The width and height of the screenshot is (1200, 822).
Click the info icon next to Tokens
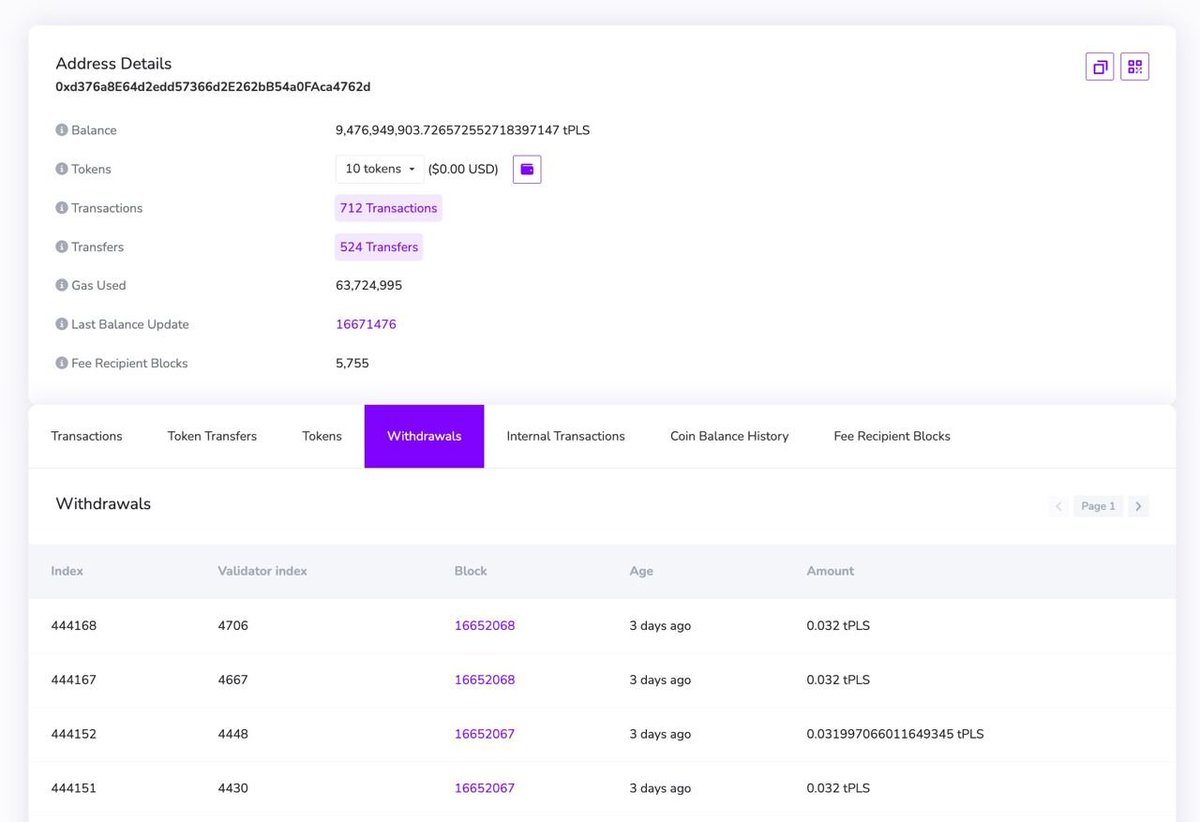(62, 168)
